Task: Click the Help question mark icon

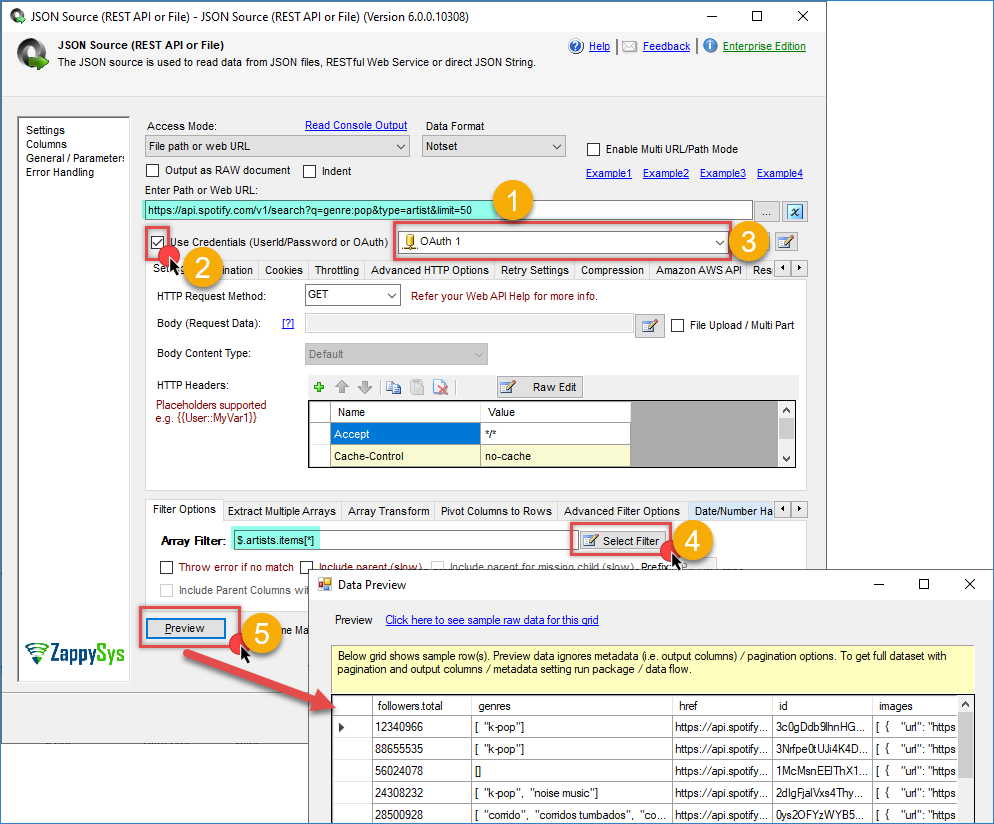Action: tap(576, 46)
